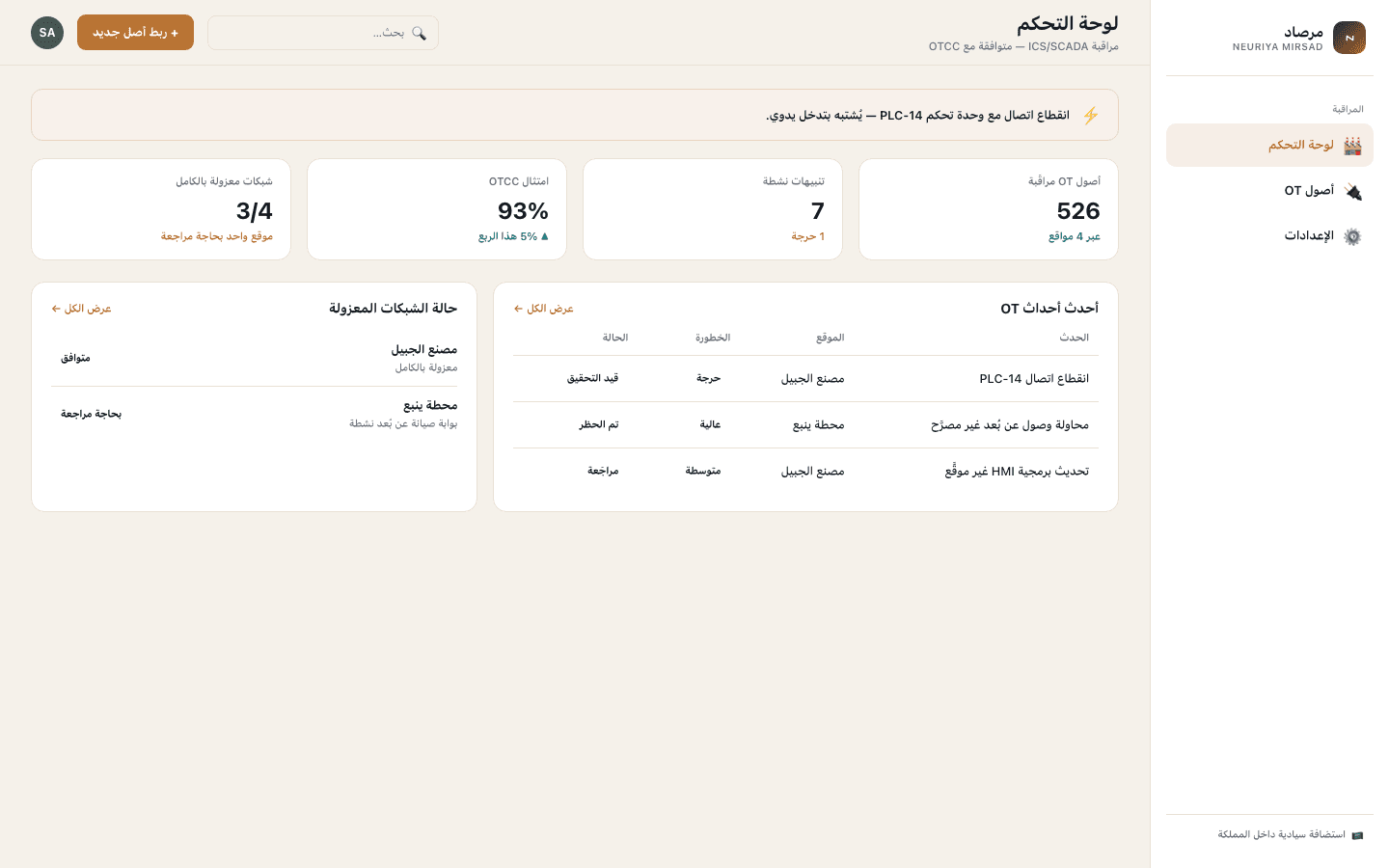The width and height of the screenshot is (1389, 868).
Task: Click عرض الكل in OT events card
Action: point(544,309)
